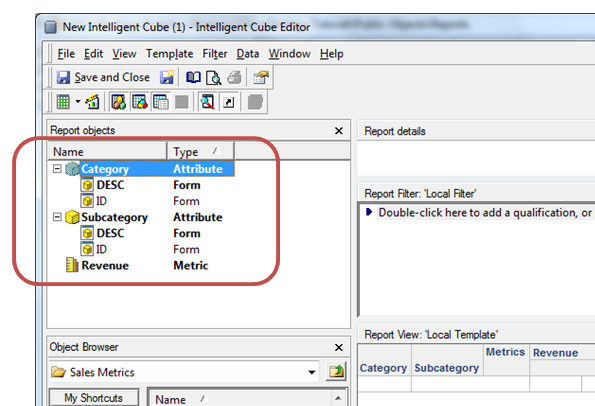
Task: Click the Report details pane area title
Action: point(395,131)
